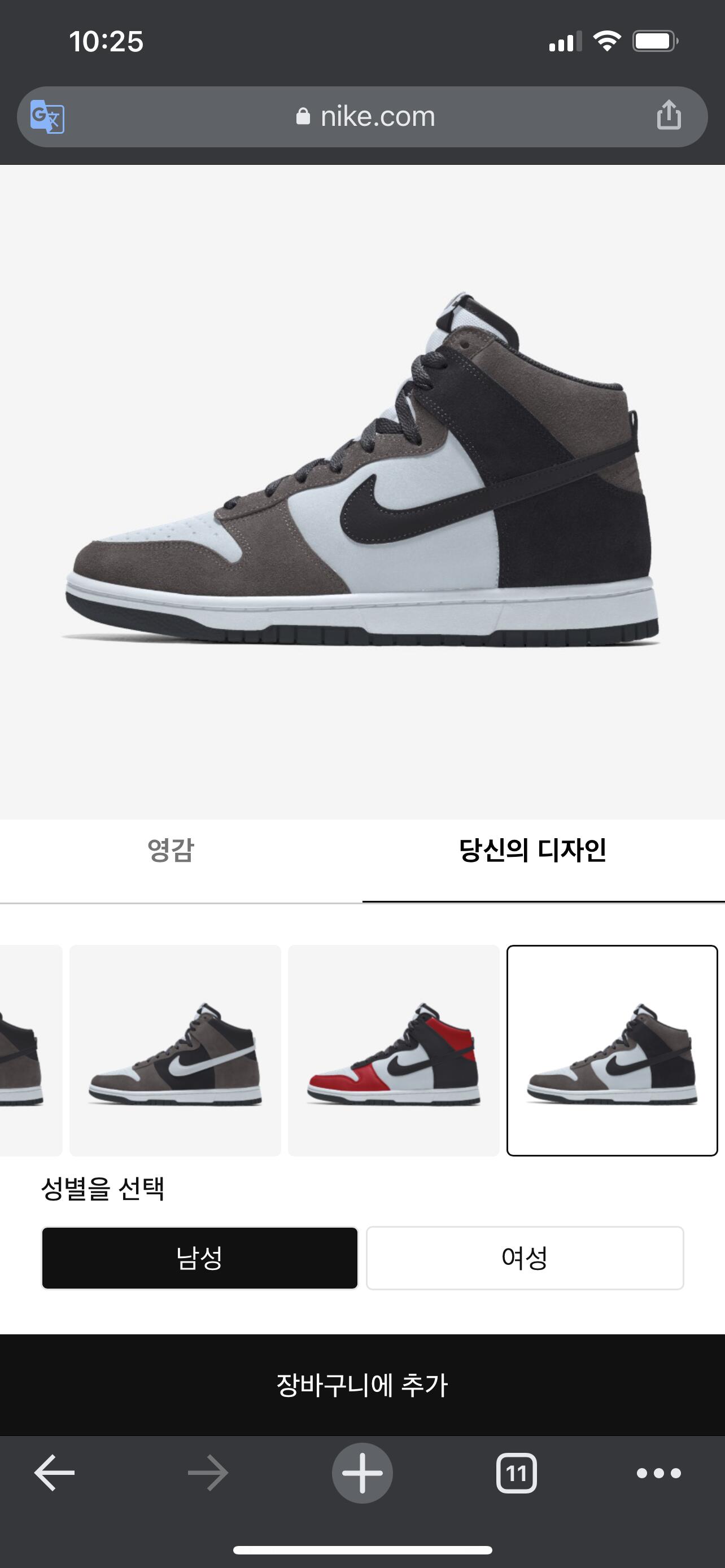Tap the battery indicator in status bar
The height and width of the screenshot is (1568, 725).
(656, 41)
